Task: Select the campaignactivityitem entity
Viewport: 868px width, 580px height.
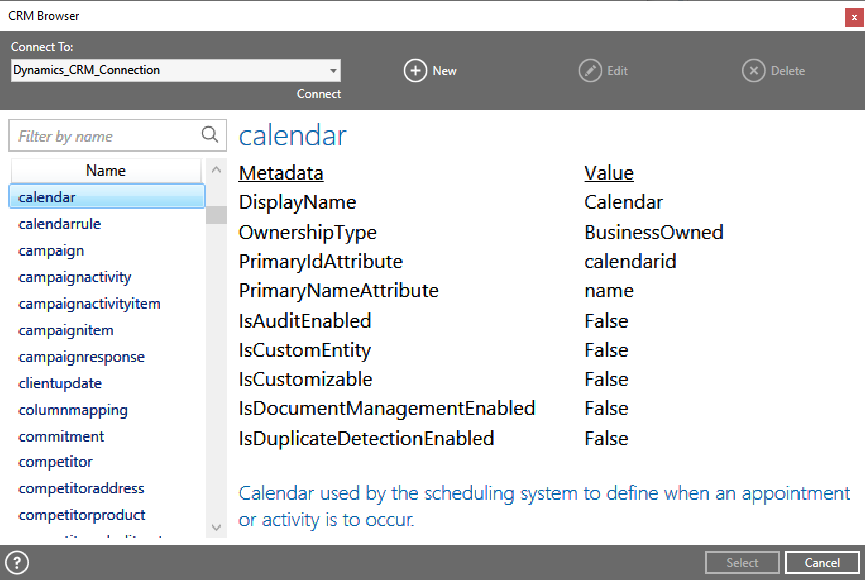Action: pyautogui.click(x=89, y=304)
